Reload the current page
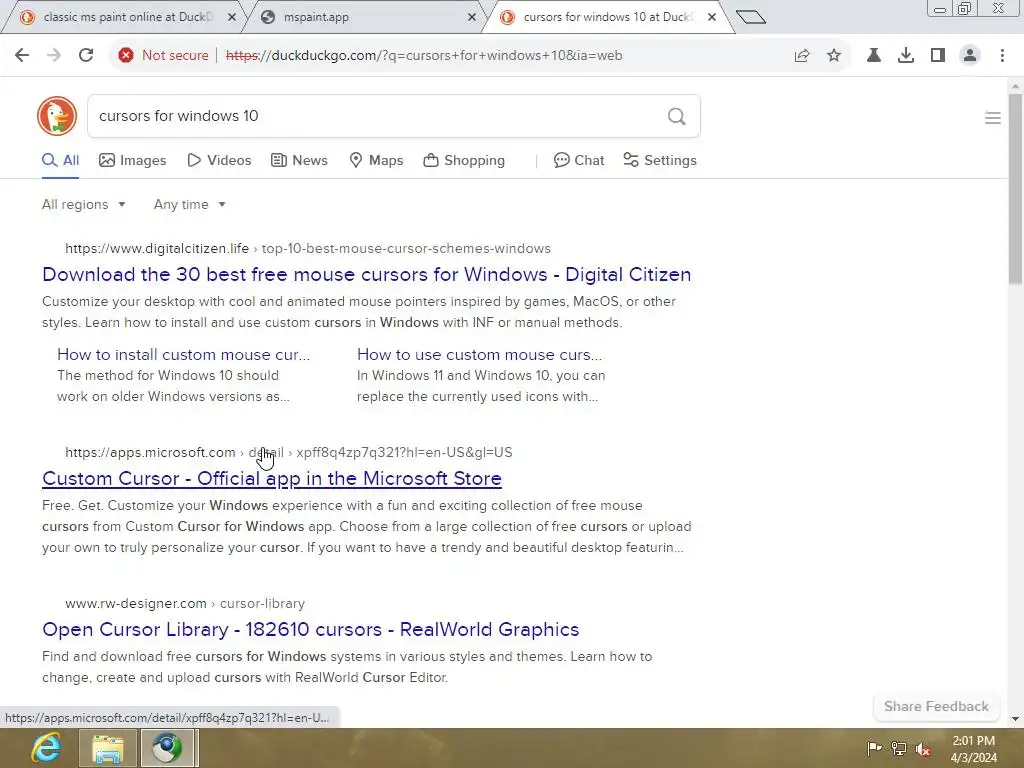 click(x=86, y=56)
